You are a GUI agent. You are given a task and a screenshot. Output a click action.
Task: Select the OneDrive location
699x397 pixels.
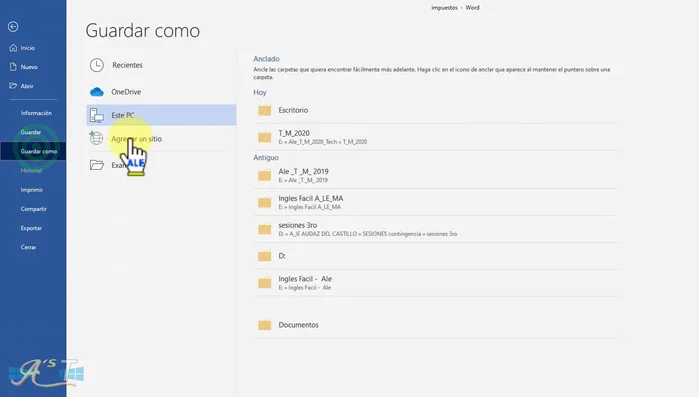click(161, 92)
